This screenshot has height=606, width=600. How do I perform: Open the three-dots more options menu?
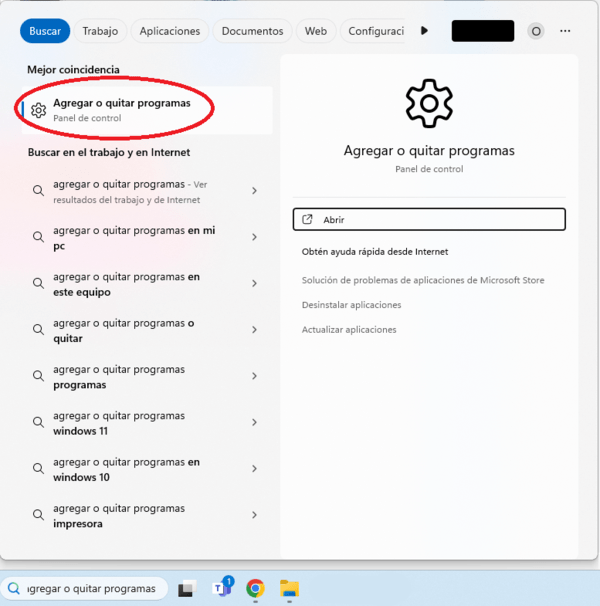[x=565, y=31]
